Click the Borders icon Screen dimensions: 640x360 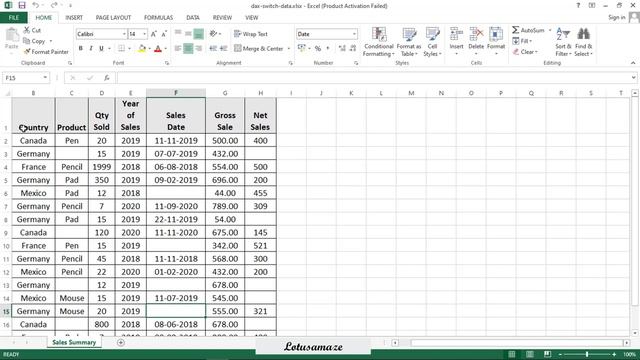pyautogui.click(x=121, y=49)
